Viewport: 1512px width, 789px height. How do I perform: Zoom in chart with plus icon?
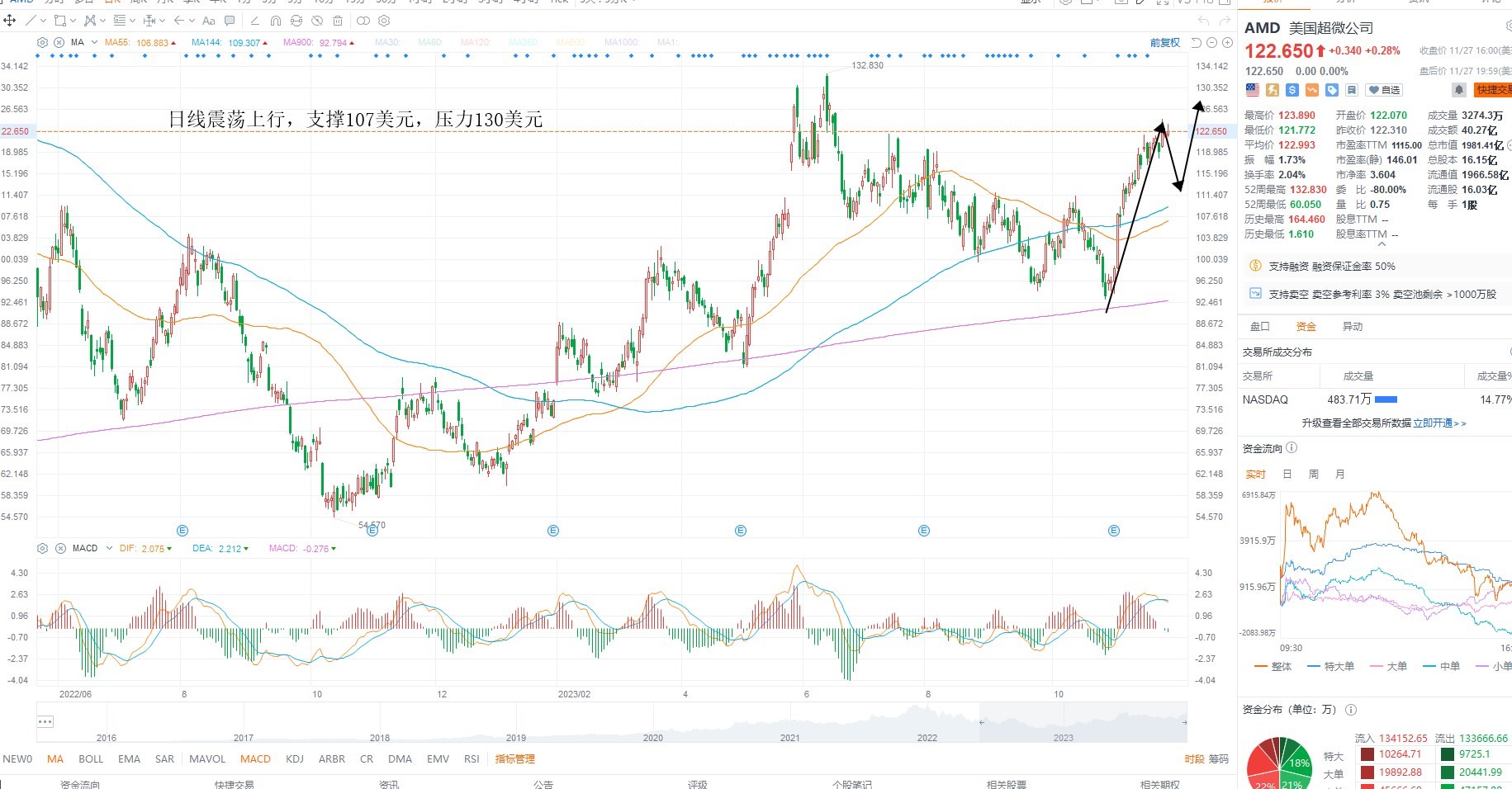(1227, 43)
